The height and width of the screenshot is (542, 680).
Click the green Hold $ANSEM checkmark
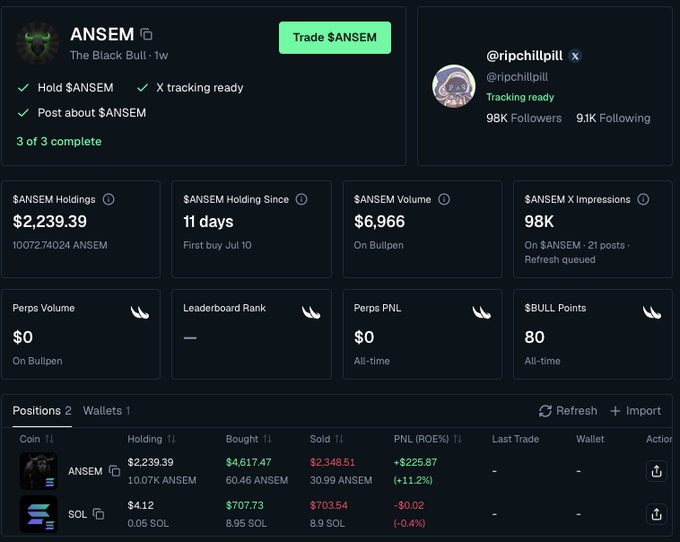point(23,88)
